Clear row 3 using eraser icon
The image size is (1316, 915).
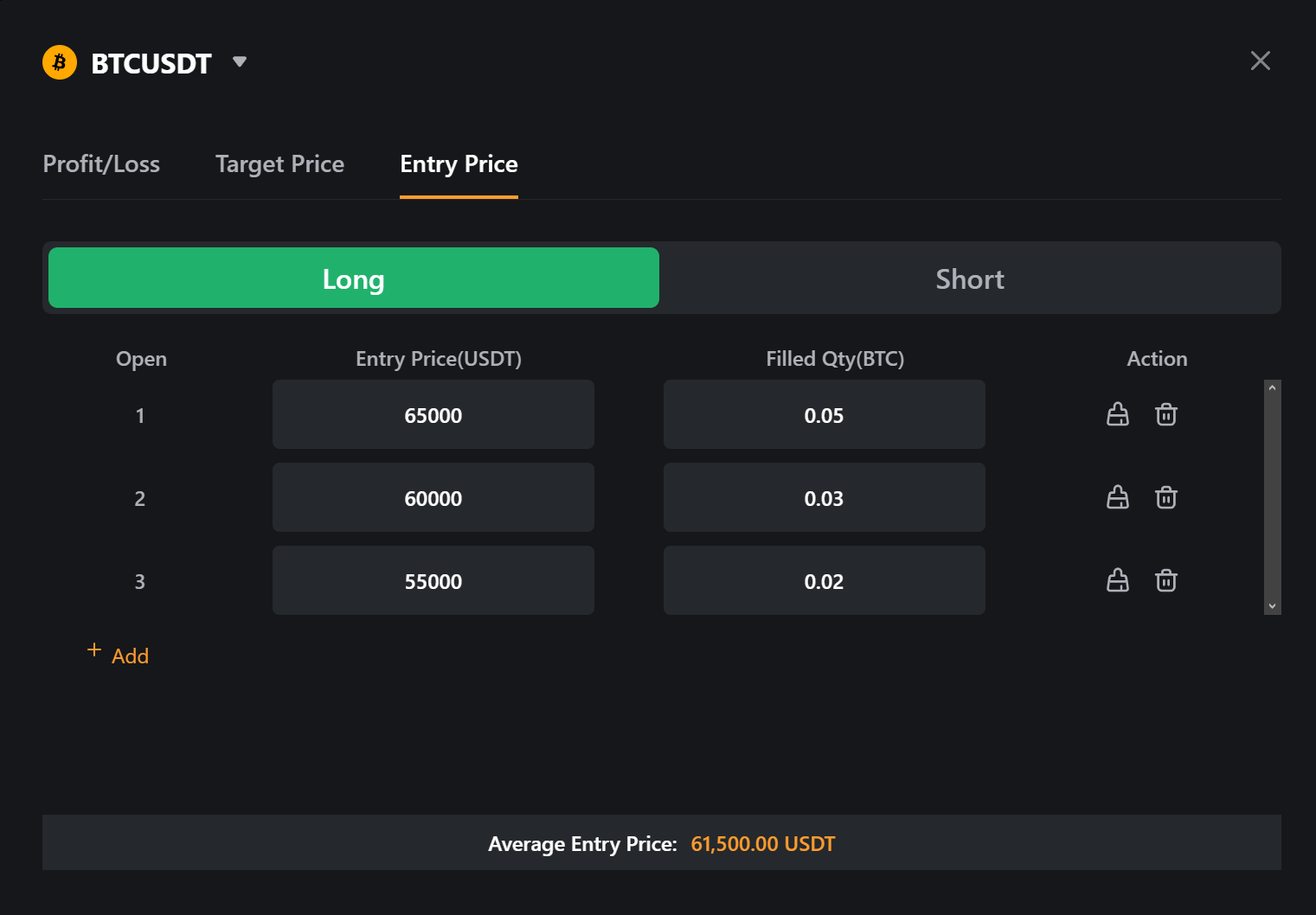(1118, 580)
